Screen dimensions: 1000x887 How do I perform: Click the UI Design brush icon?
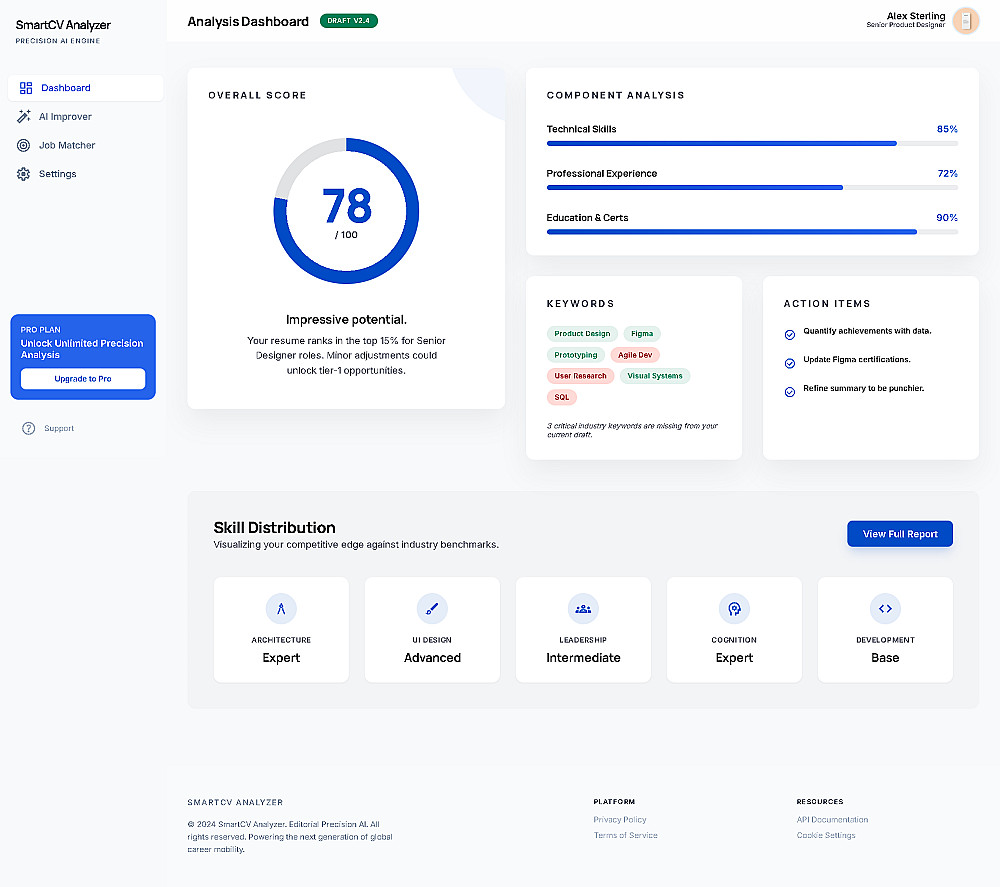point(432,609)
